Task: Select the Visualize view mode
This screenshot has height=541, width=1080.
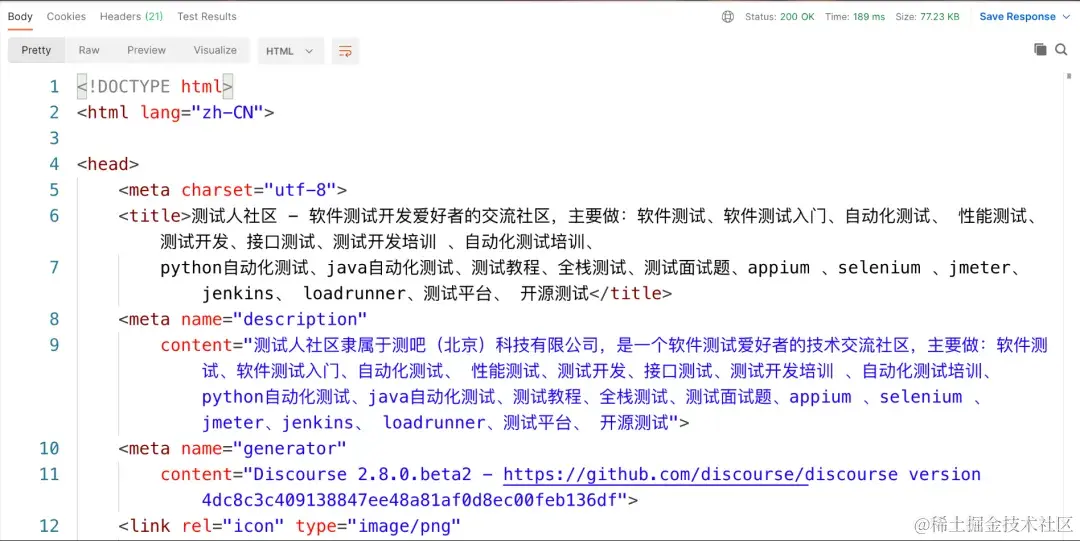Action: coord(215,50)
